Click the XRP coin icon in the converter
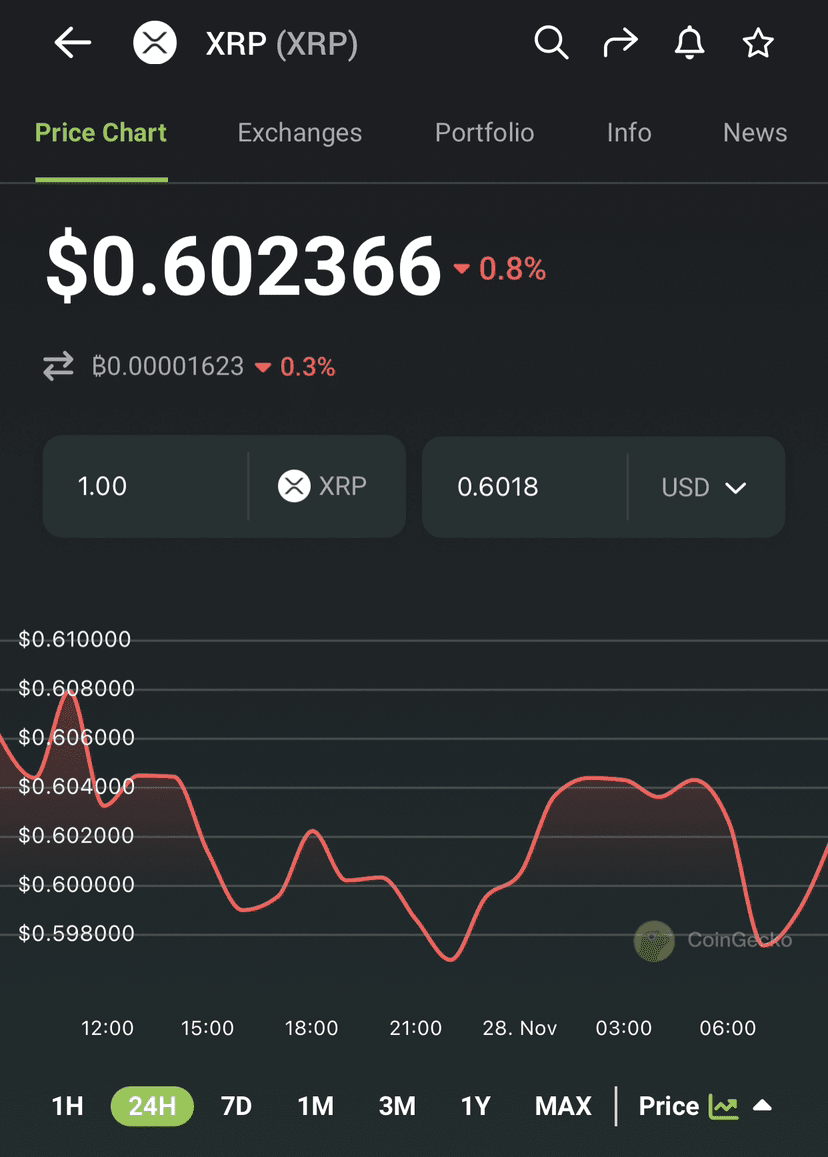The height and width of the screenshot is (1157, 828). pyautogui.click(x=293, y=487)
